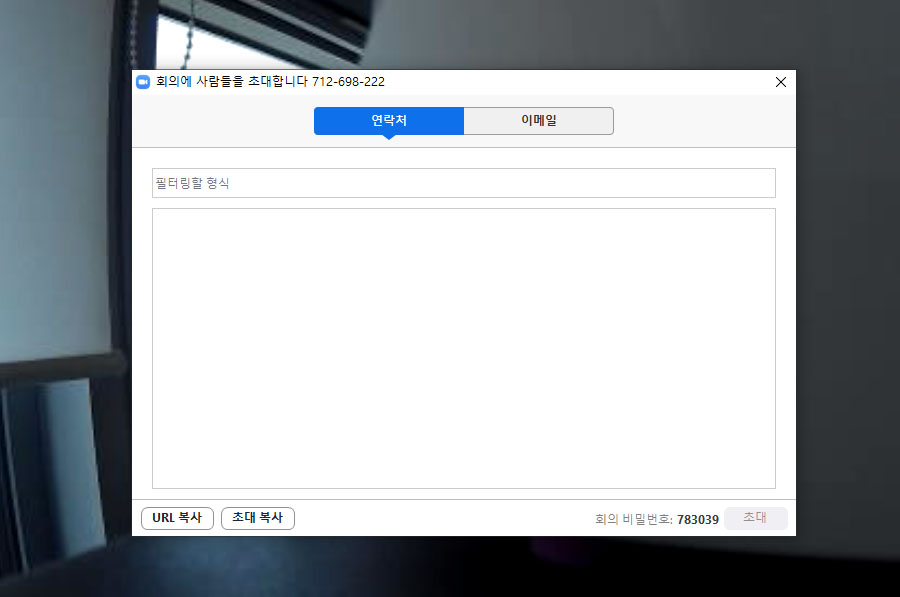This screenshot has height=597, width=900.
Task: Click the 초대 복사 button
Action: 258,518
